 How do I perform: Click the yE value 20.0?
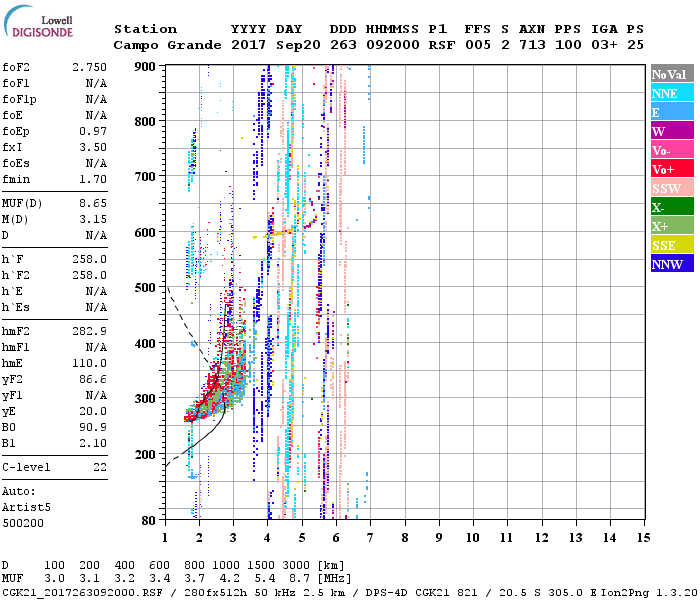pyautogui.click(x=93, y=411)
